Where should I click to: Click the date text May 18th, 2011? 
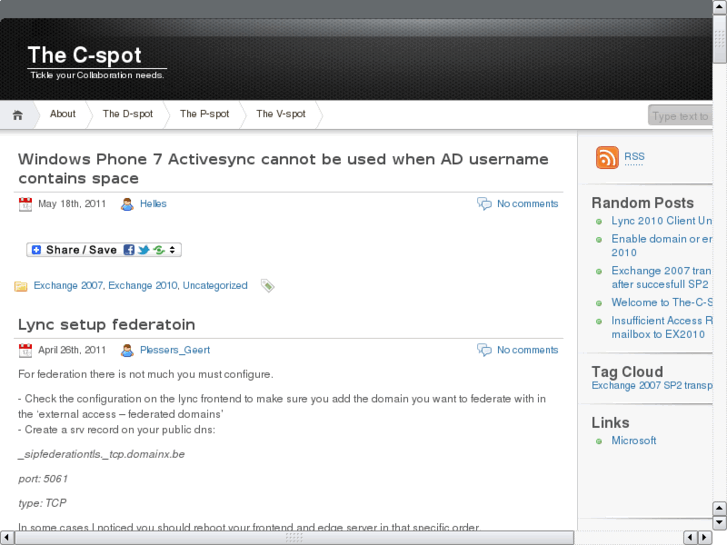click(x=72, y=204)
